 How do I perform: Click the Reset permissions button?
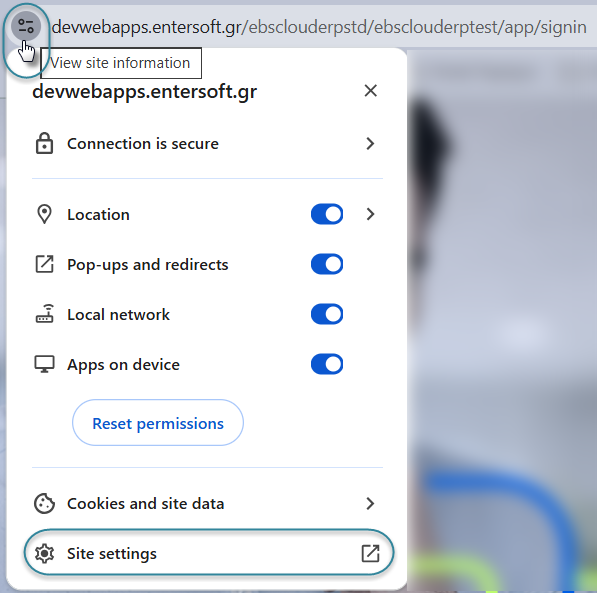tap(158, 423)
